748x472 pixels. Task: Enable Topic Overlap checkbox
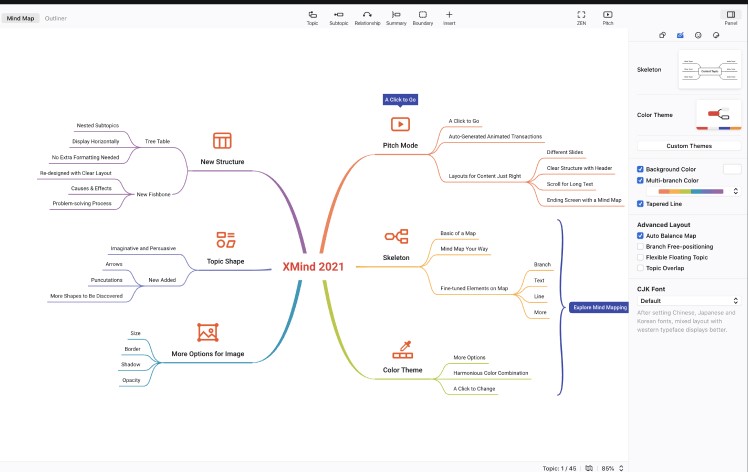640,268
